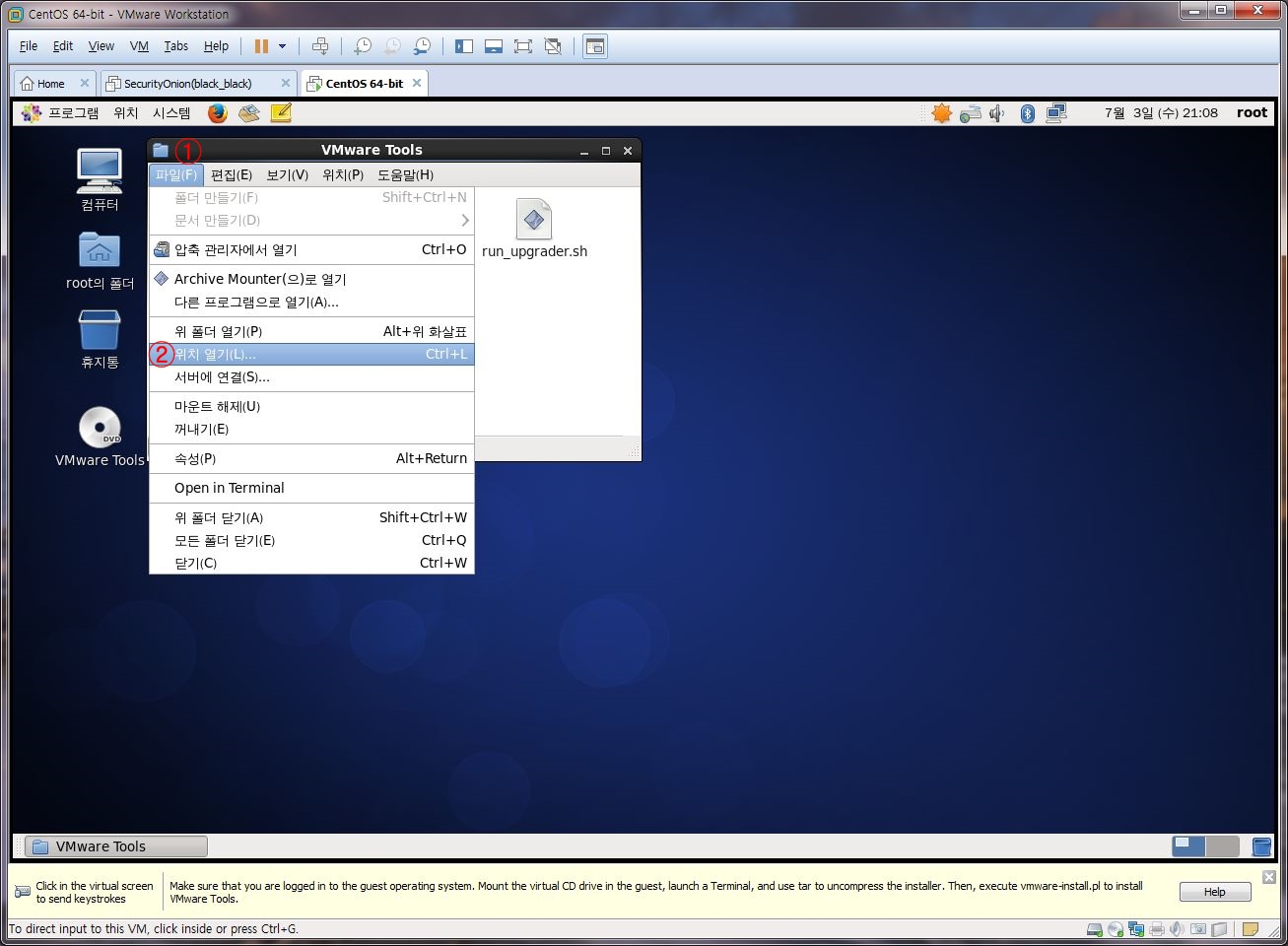Take a snapshot using the clock-plus toolbar icon
This screenshot has height=946, width=1288.
(363, 46)
